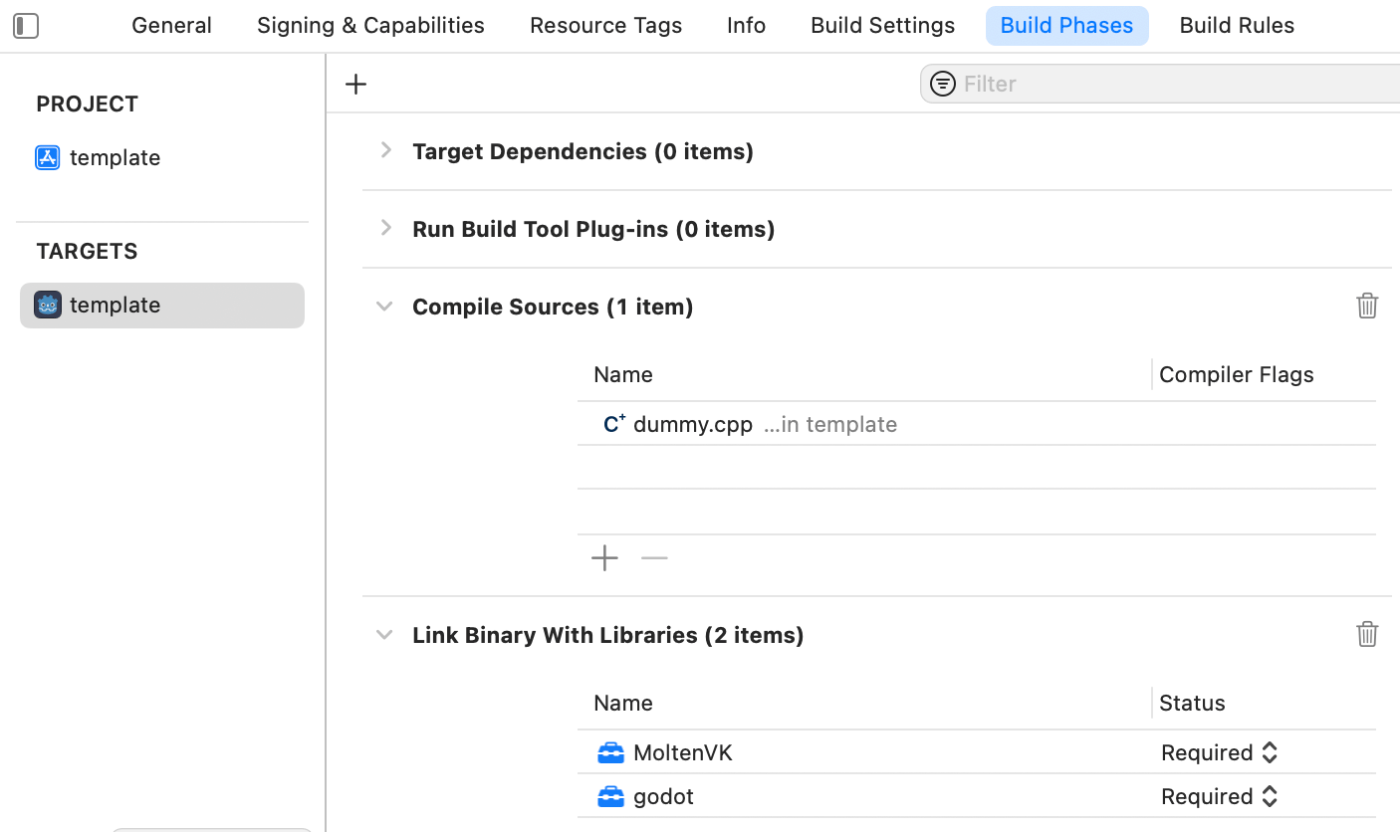The height and width of the screenshot is (832, 1400).
Task: Click the template project blueprint icon
Action: click(x=47, y=157)
